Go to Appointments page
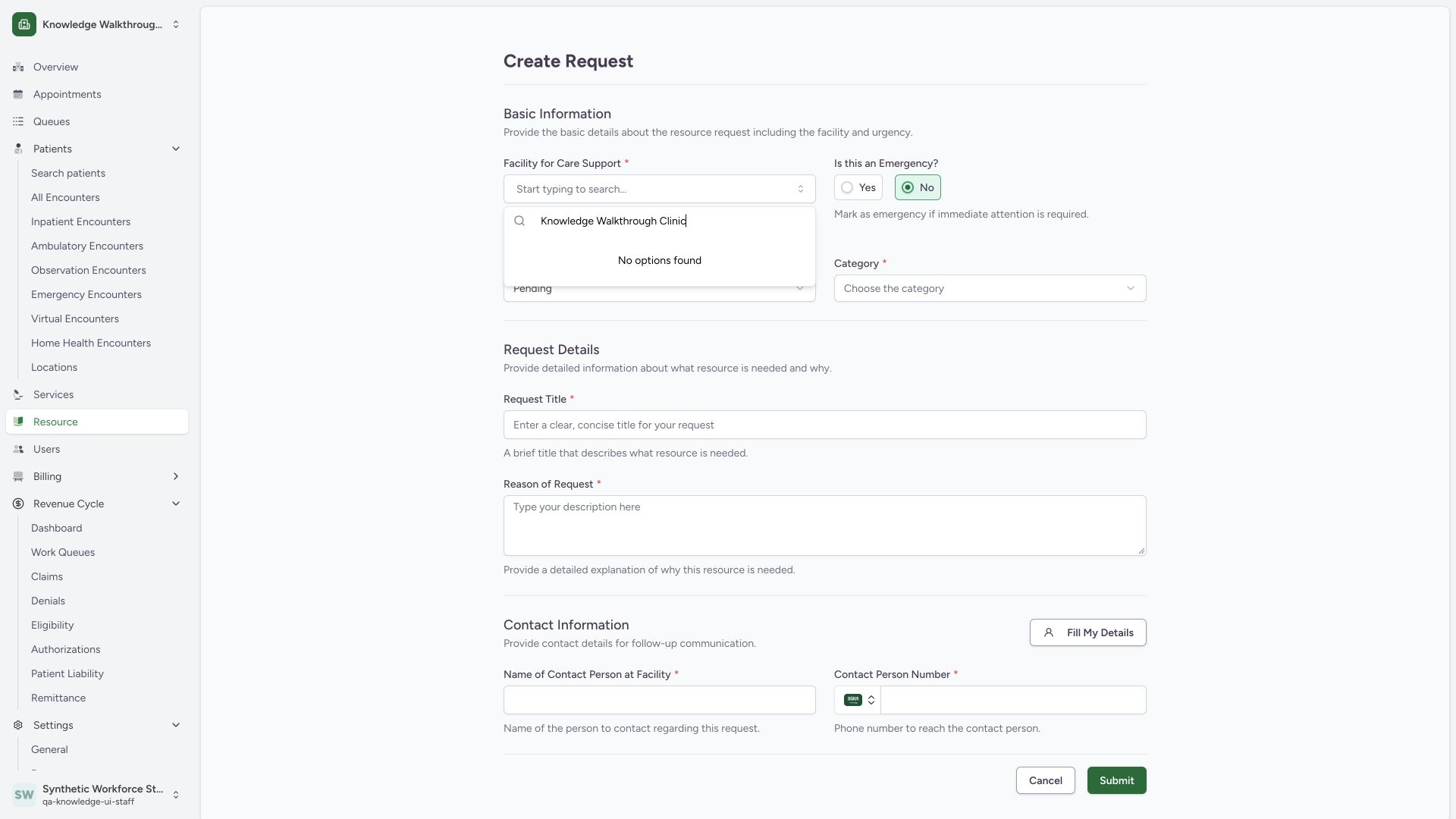The height and width of the screenshot is (819, 1456). tap(97, 94)
